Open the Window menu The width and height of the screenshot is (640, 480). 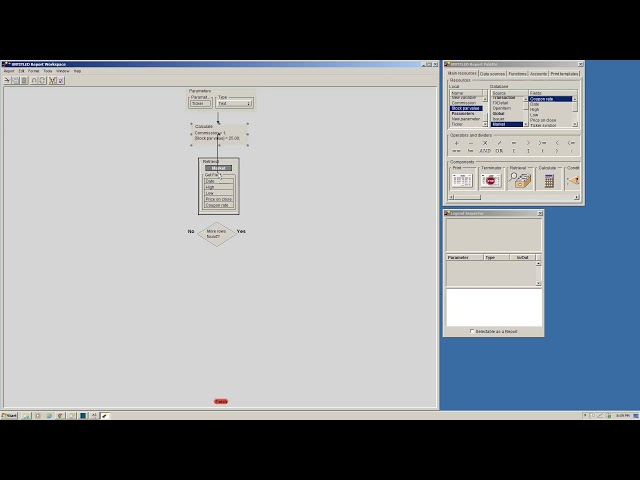[62, 71]
